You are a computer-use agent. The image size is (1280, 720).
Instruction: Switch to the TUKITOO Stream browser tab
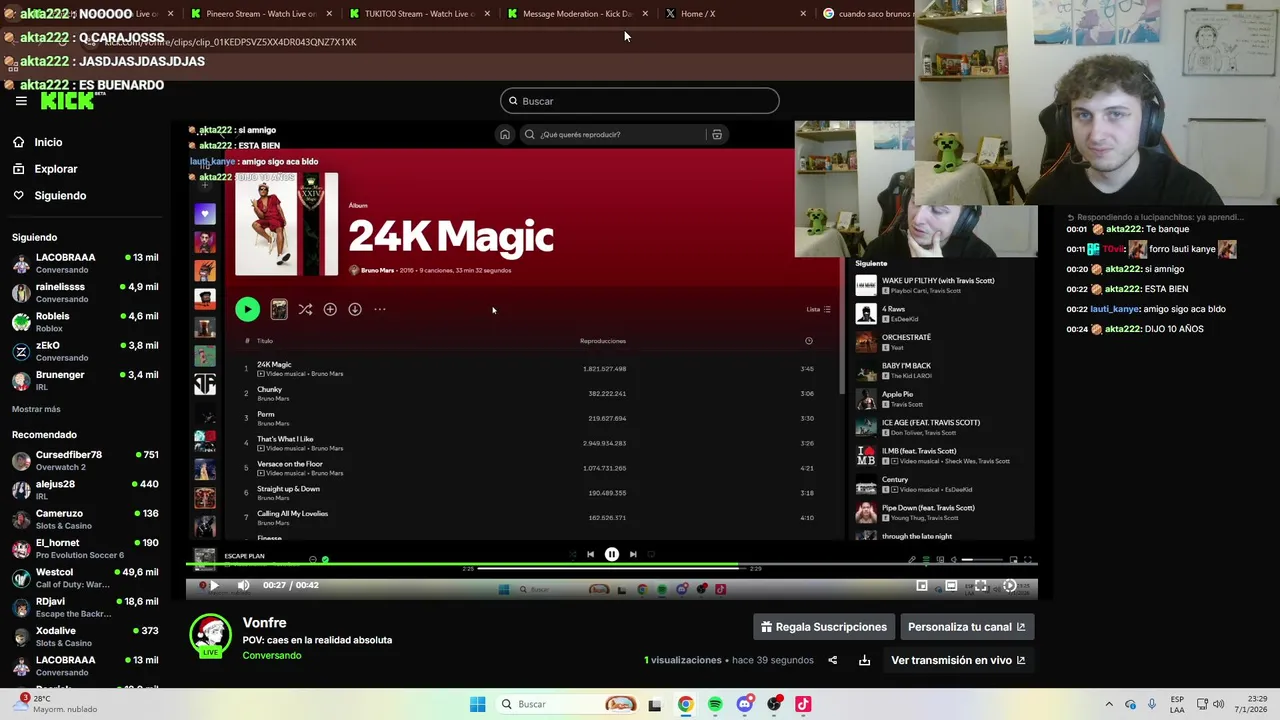pyautogui.click(x=420, y=14)
